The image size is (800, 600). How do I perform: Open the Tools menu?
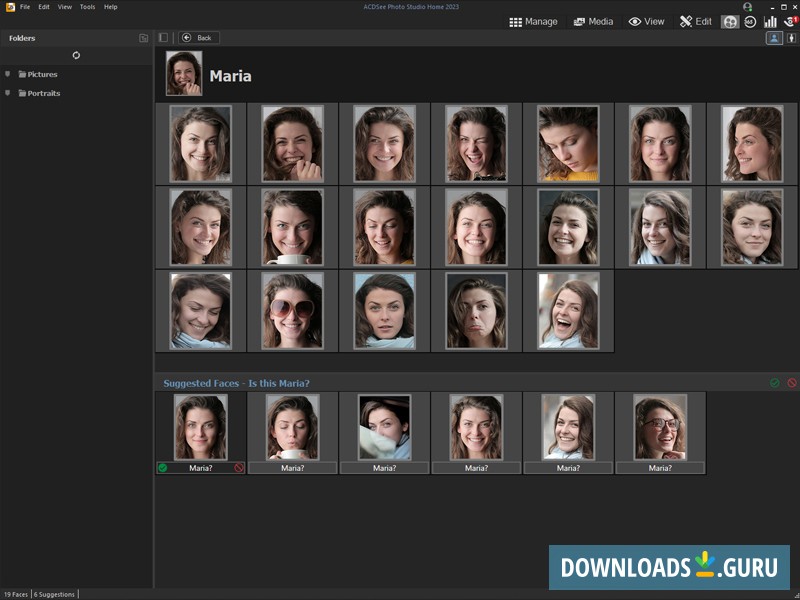(87, 7)
